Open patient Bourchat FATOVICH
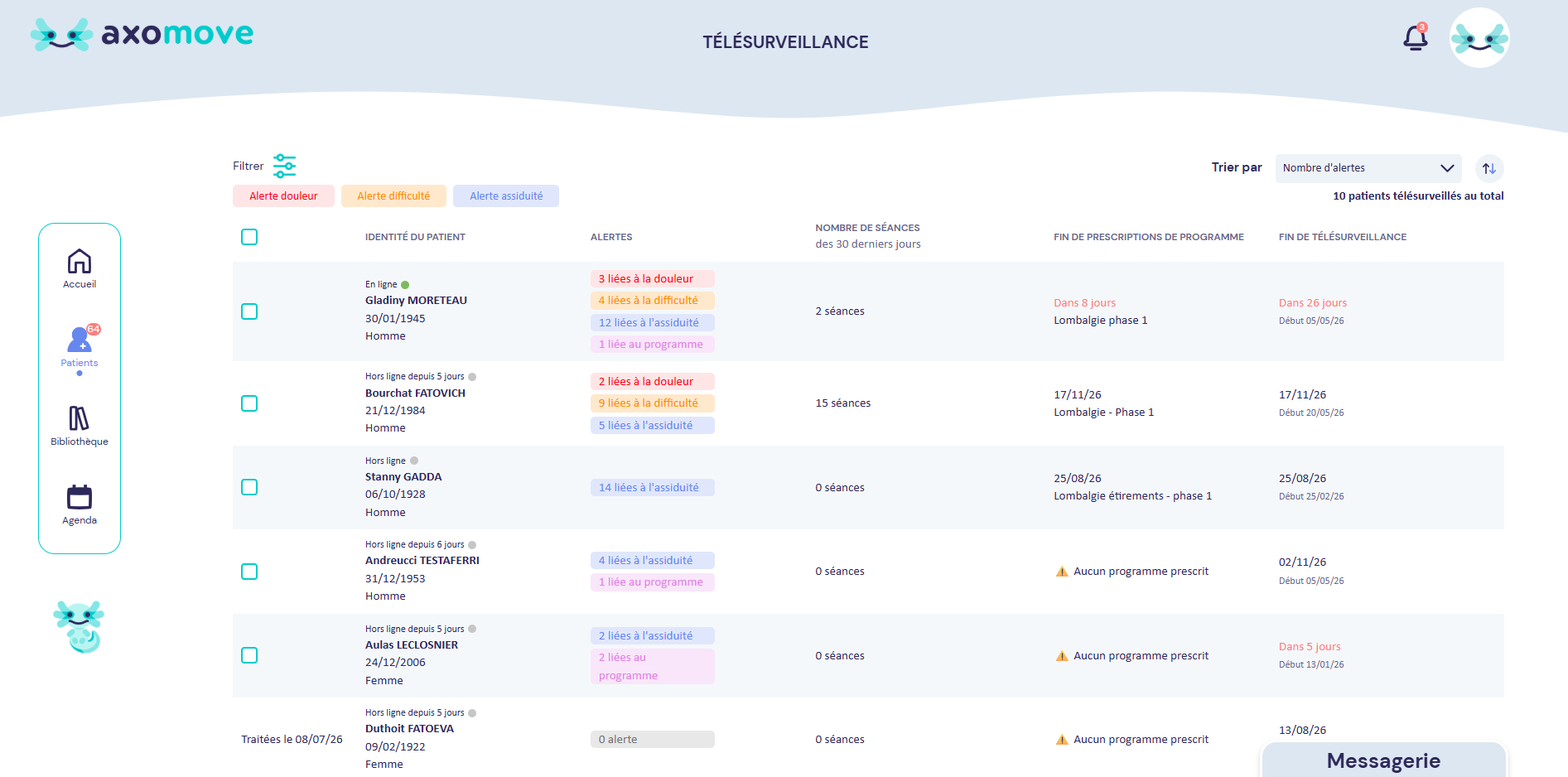The height and width of the screenshot is (777, 1568). coord(415,393)
